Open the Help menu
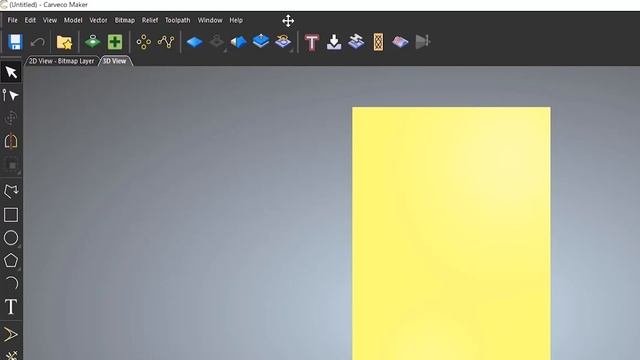This screenshot has height=360, width=640. 236,20
